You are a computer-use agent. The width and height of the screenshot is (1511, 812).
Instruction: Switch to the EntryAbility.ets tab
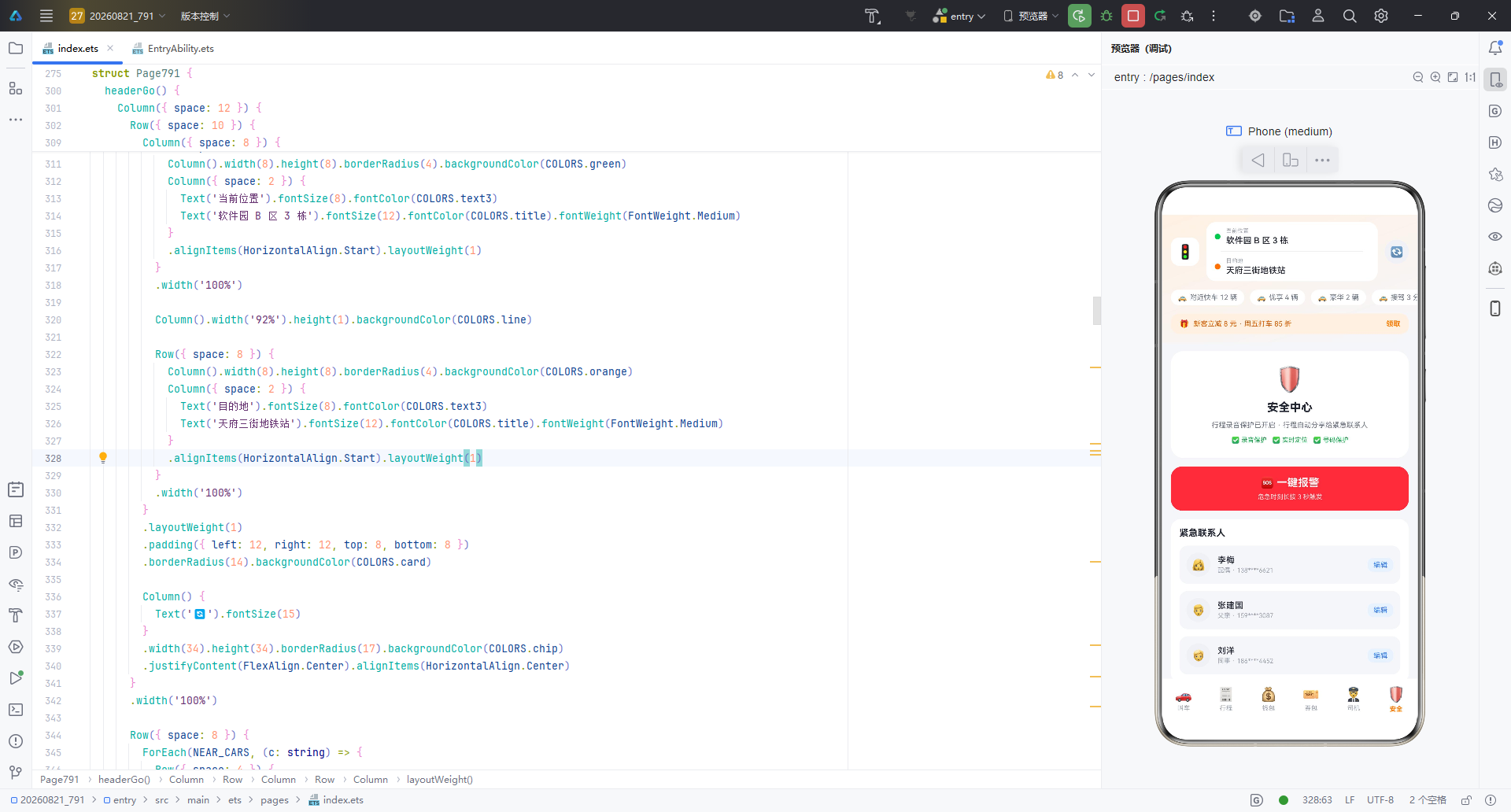173,49
